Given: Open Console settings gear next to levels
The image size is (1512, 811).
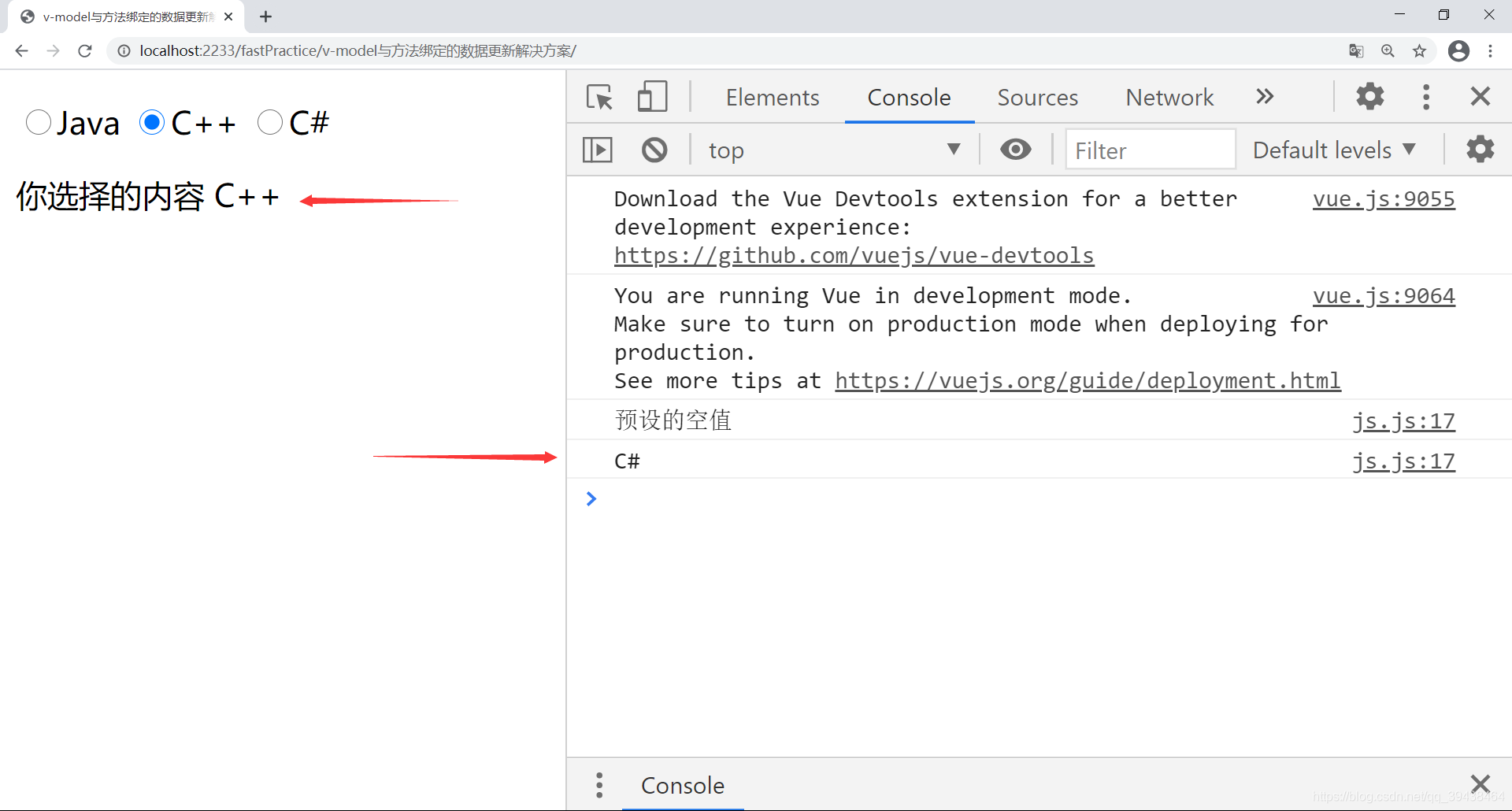Looking at the screenshot, I should [1480, 150].
